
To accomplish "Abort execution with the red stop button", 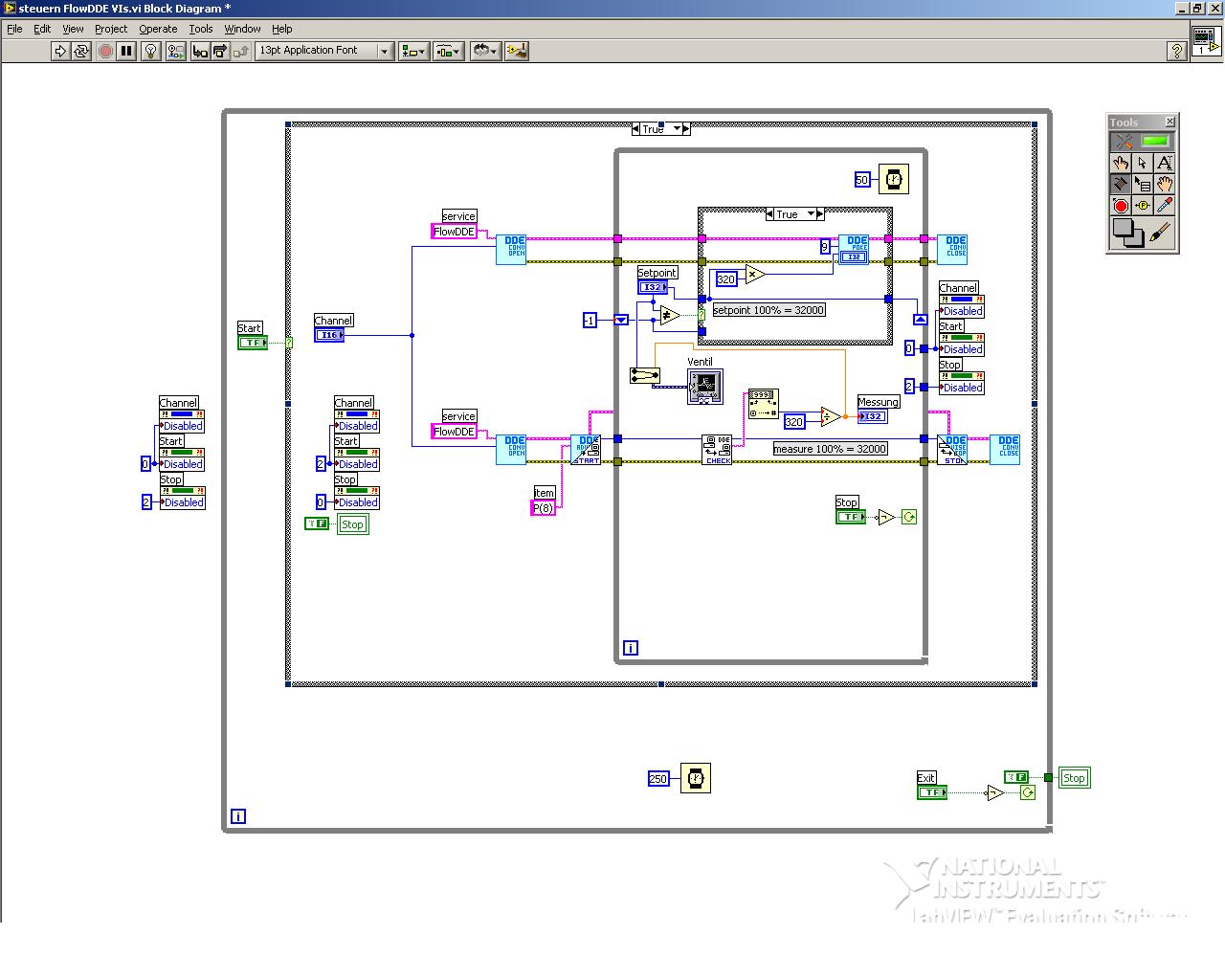I will 106,51.
